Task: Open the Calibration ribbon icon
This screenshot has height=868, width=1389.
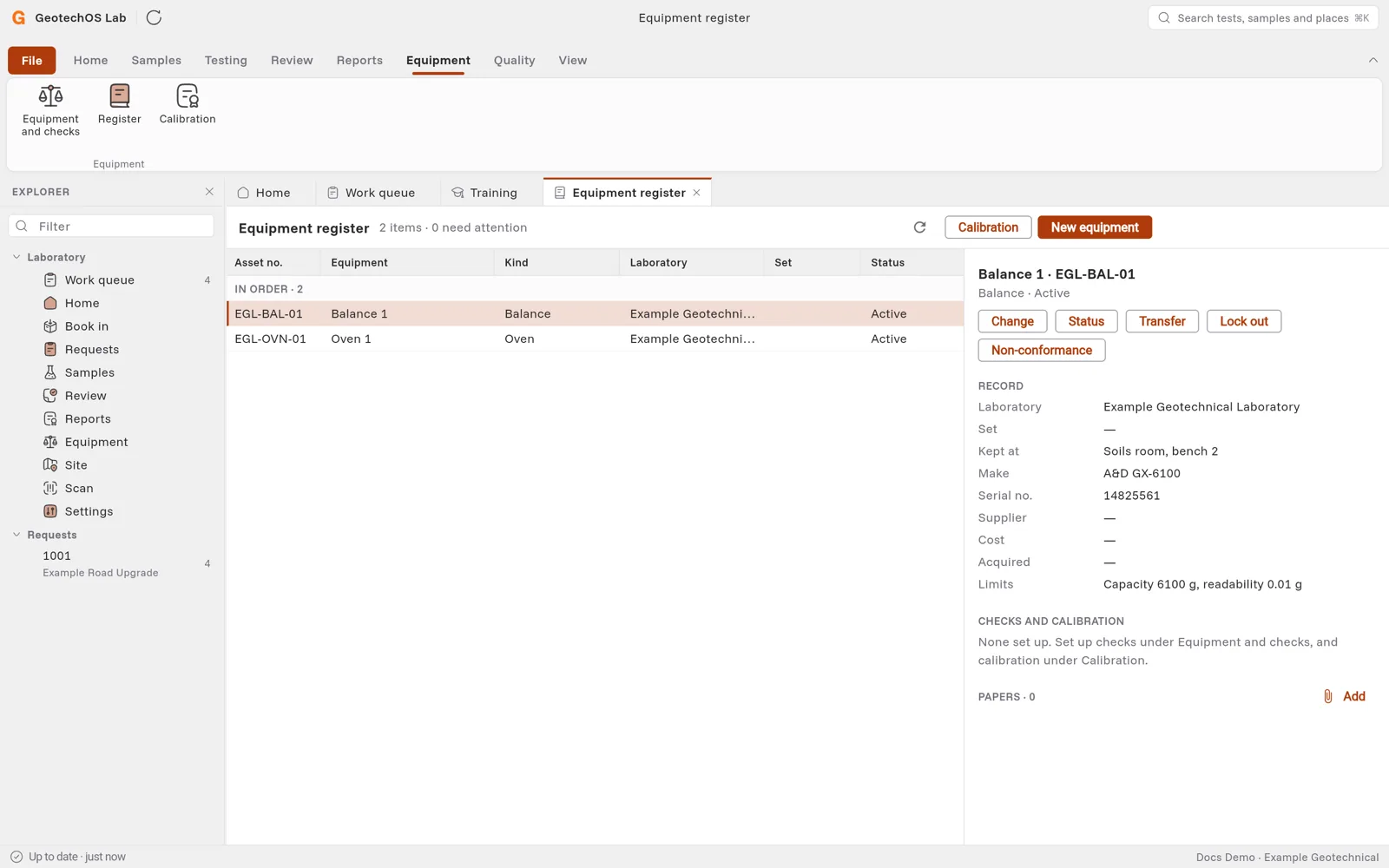Action: tap(188, 104)
